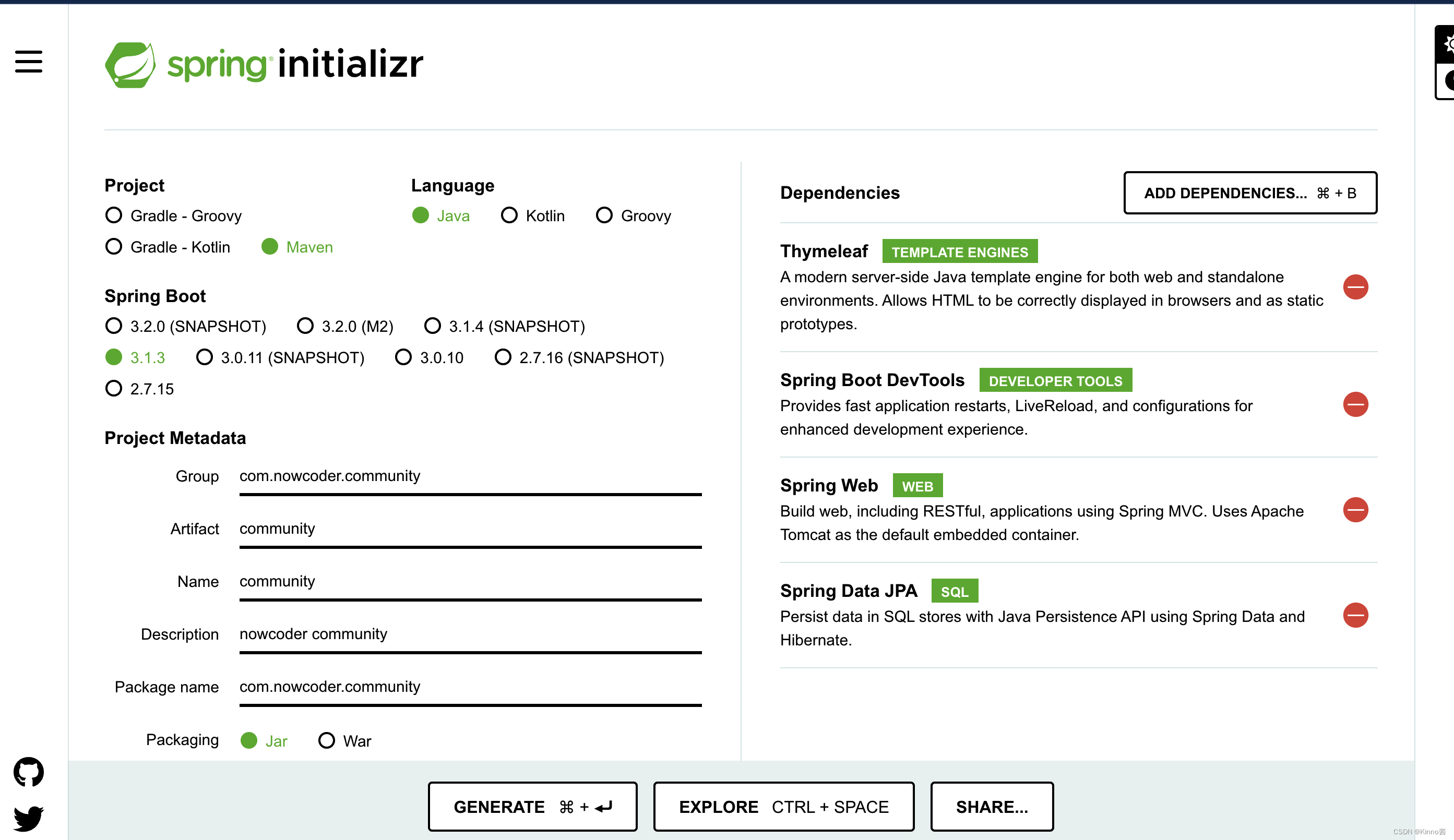Click the Spring Boot DevTools title

(872, 380)
